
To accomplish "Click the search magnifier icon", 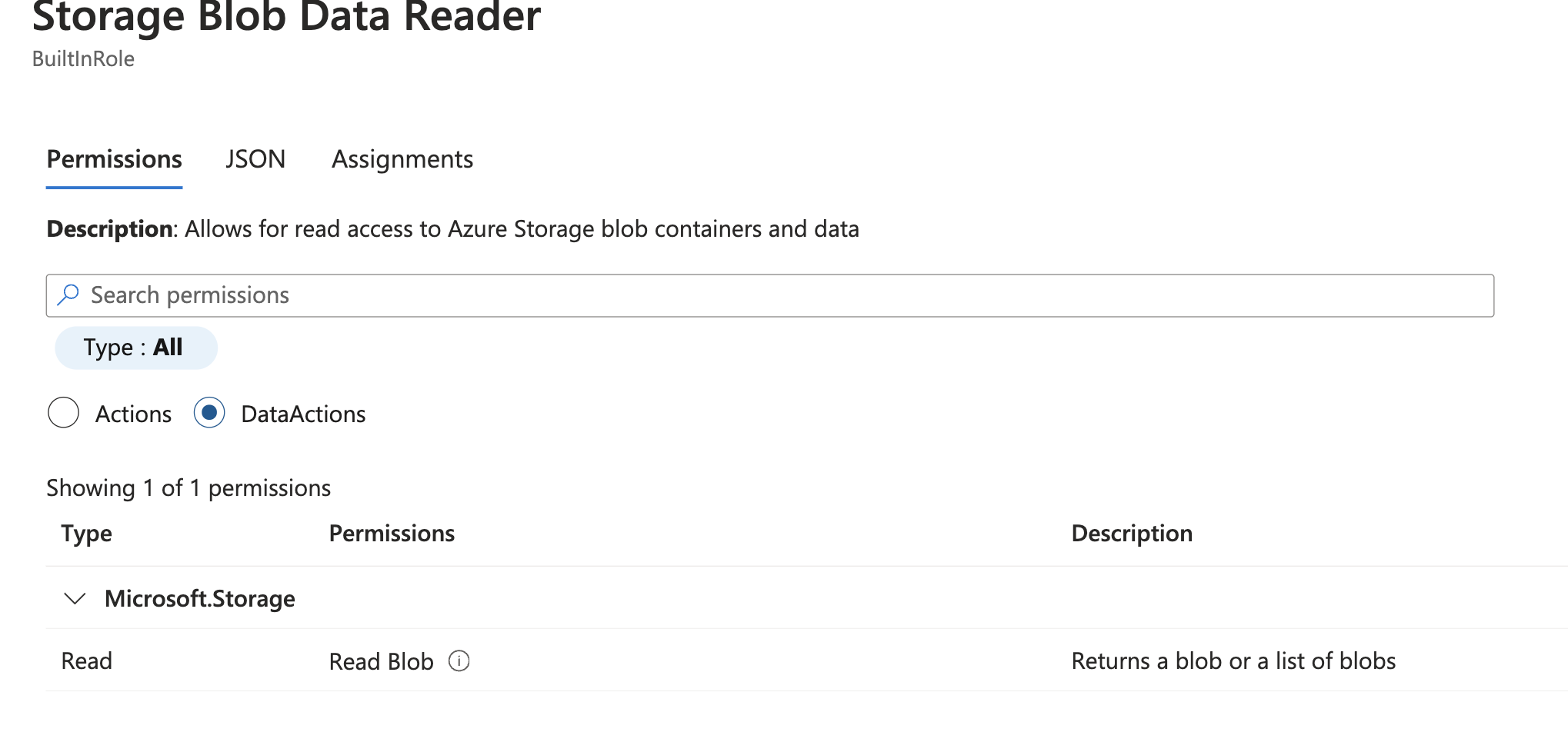I will [69, 294].
